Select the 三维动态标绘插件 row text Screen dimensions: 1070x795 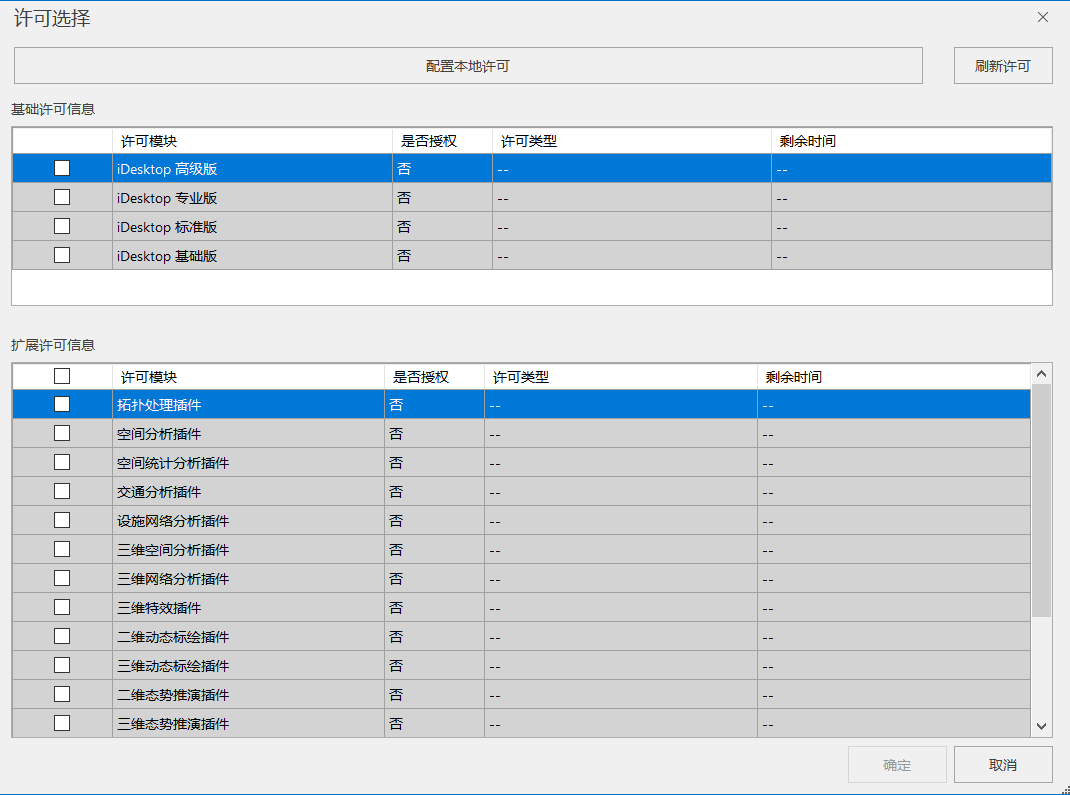[173, 666]
